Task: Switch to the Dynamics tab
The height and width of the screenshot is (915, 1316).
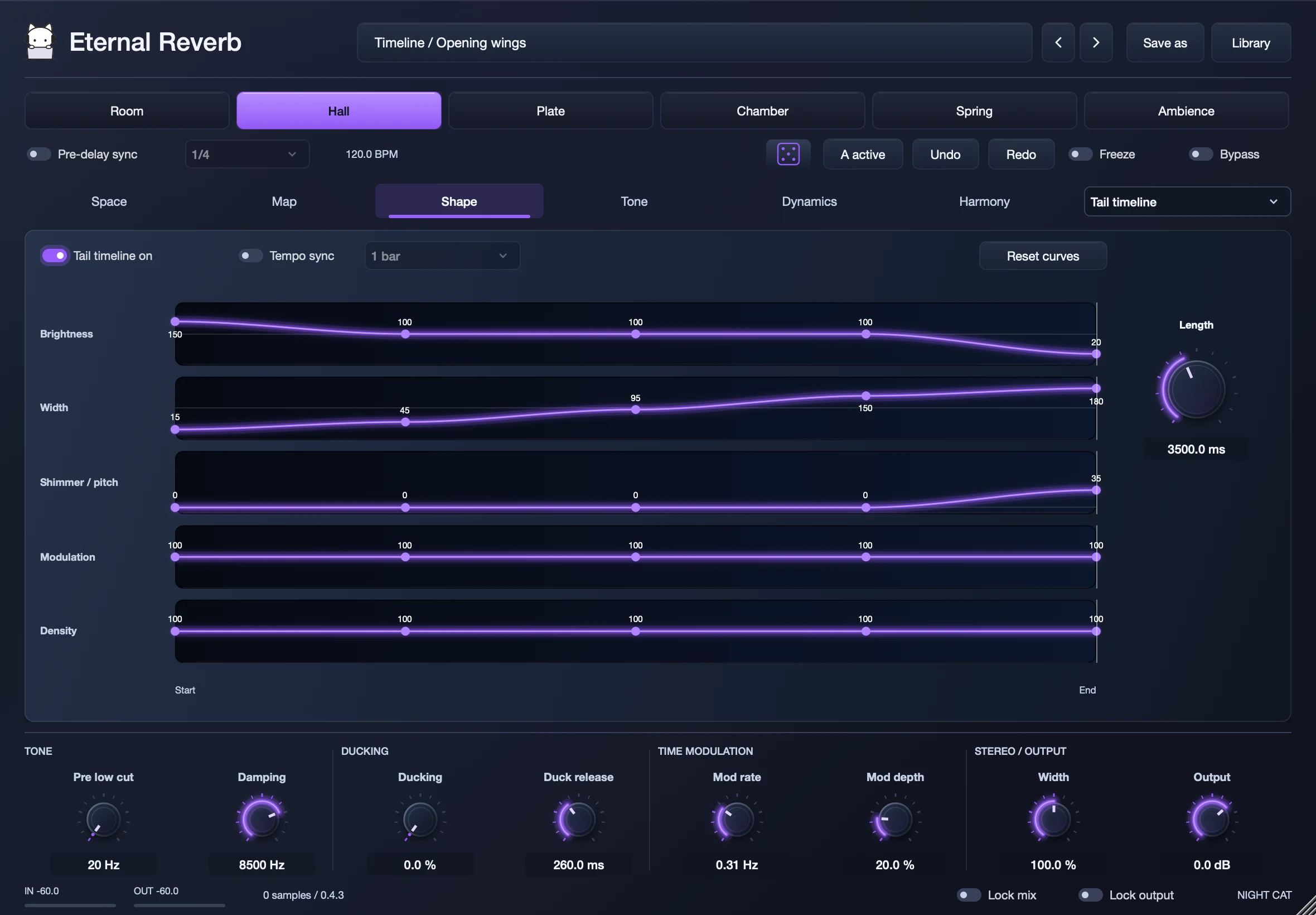Action: (809, 201)
